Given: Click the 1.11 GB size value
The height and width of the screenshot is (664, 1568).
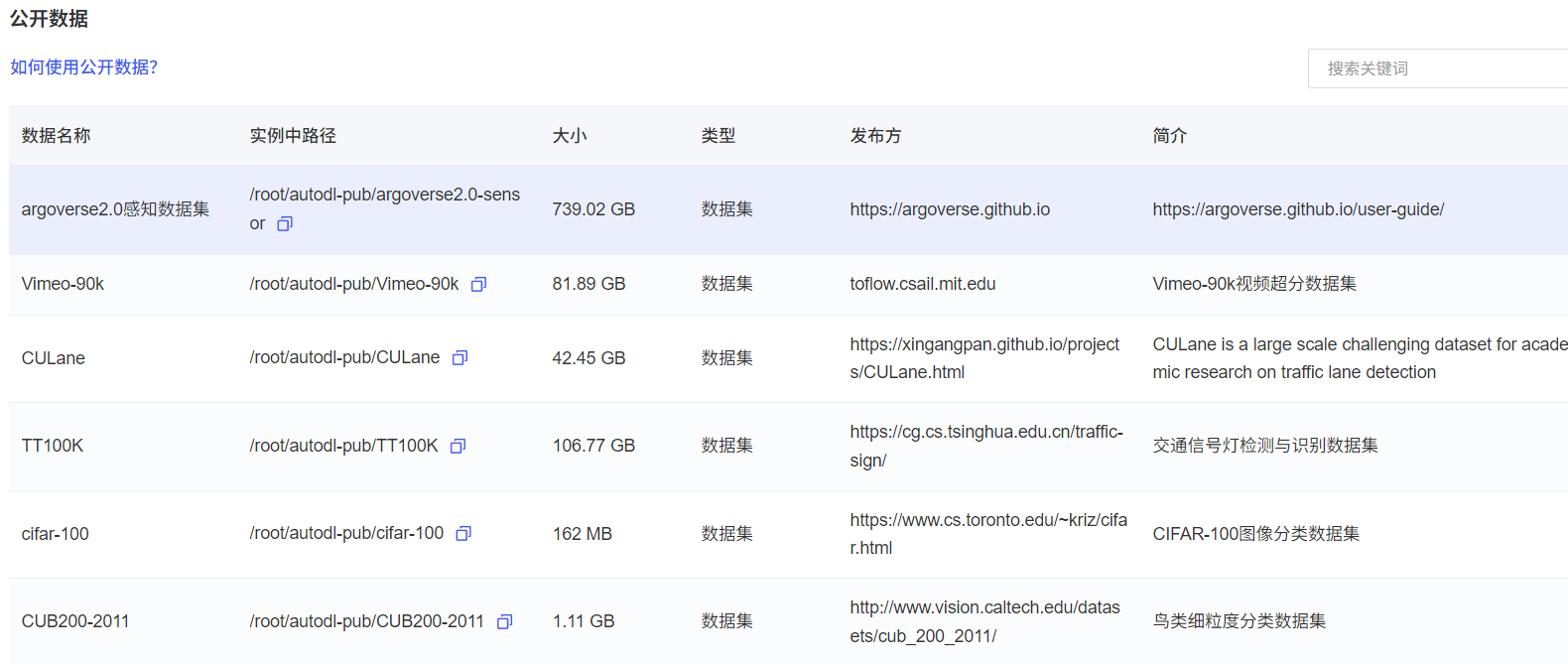Looking at the screenshot, I should (x=584, y=621).
